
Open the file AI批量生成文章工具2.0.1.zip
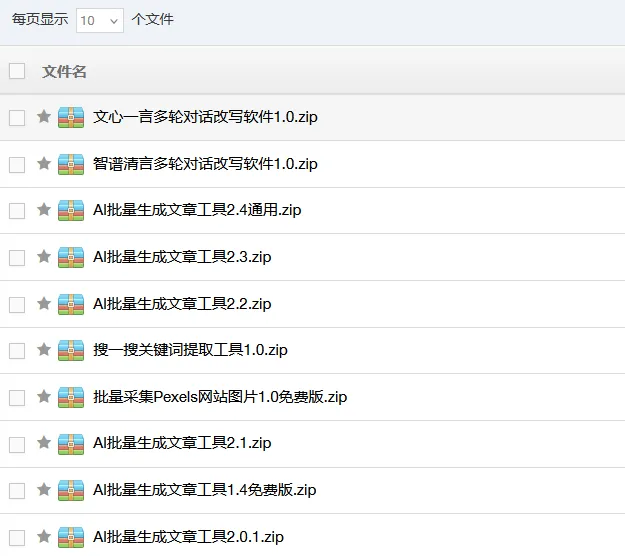(x=188, y=537)
